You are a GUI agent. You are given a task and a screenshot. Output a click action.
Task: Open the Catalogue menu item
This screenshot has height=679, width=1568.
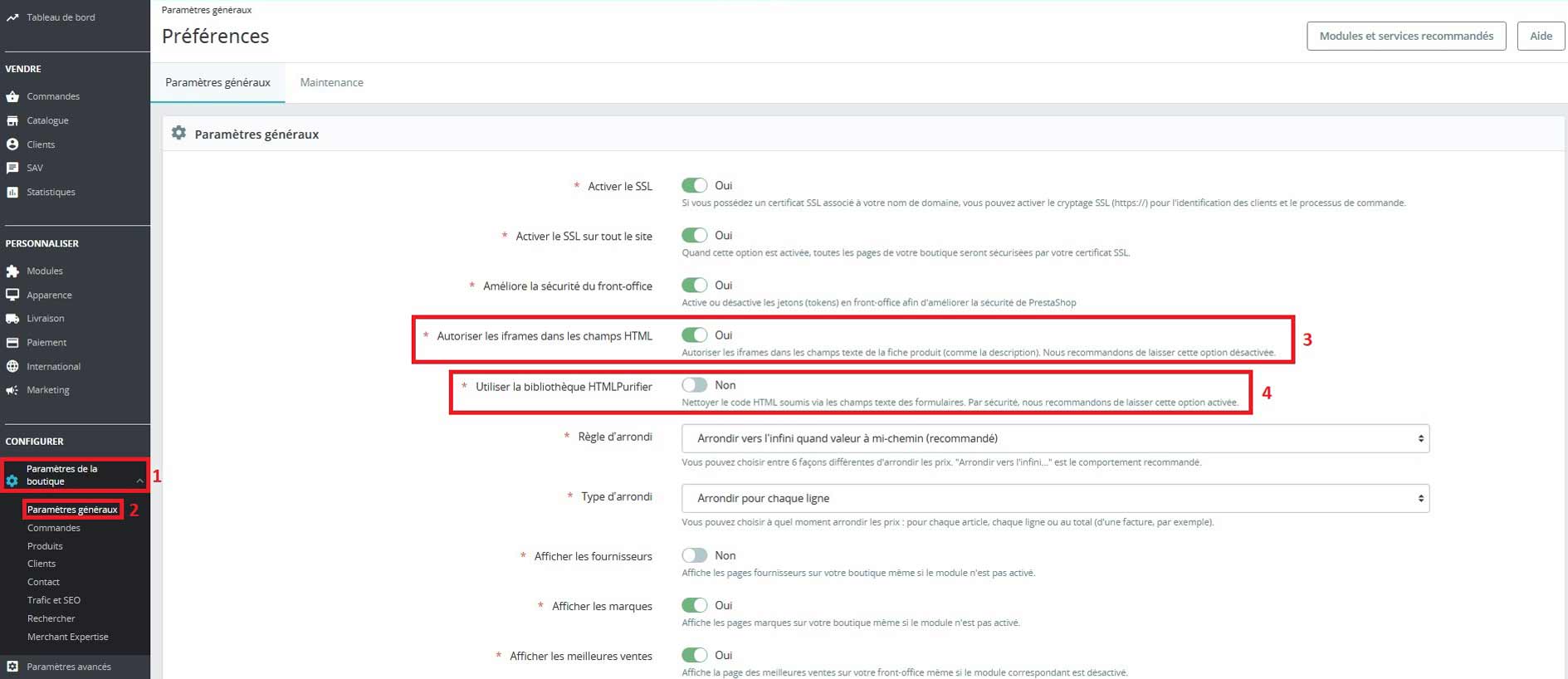47,120
